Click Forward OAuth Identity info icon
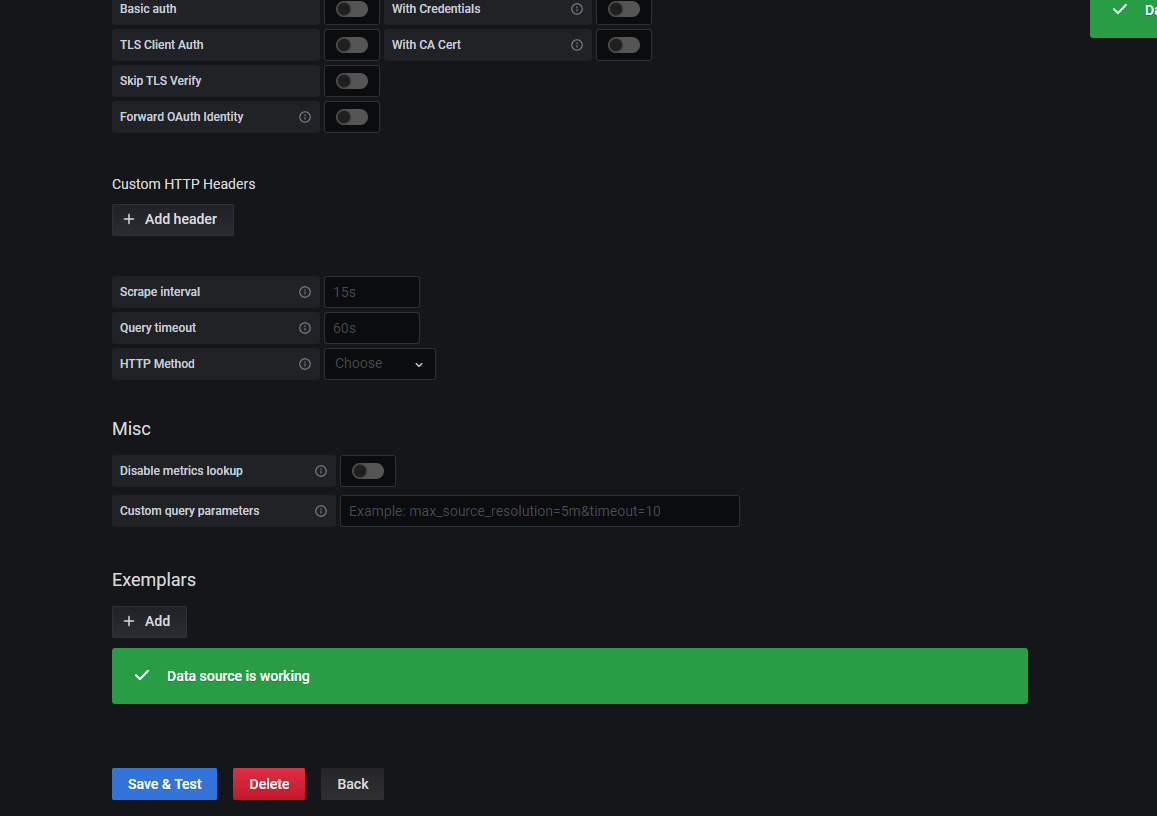The width and height of the screenshot is (1157, 816). pyautogui.click(x=305, y=117)
